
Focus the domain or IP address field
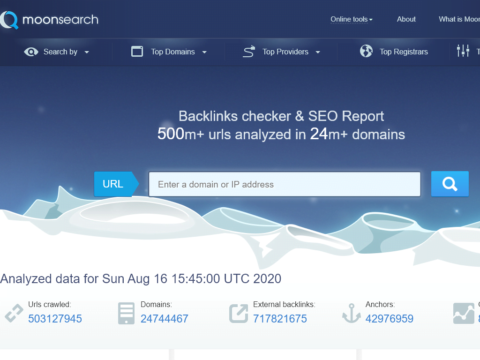[284, 184]
